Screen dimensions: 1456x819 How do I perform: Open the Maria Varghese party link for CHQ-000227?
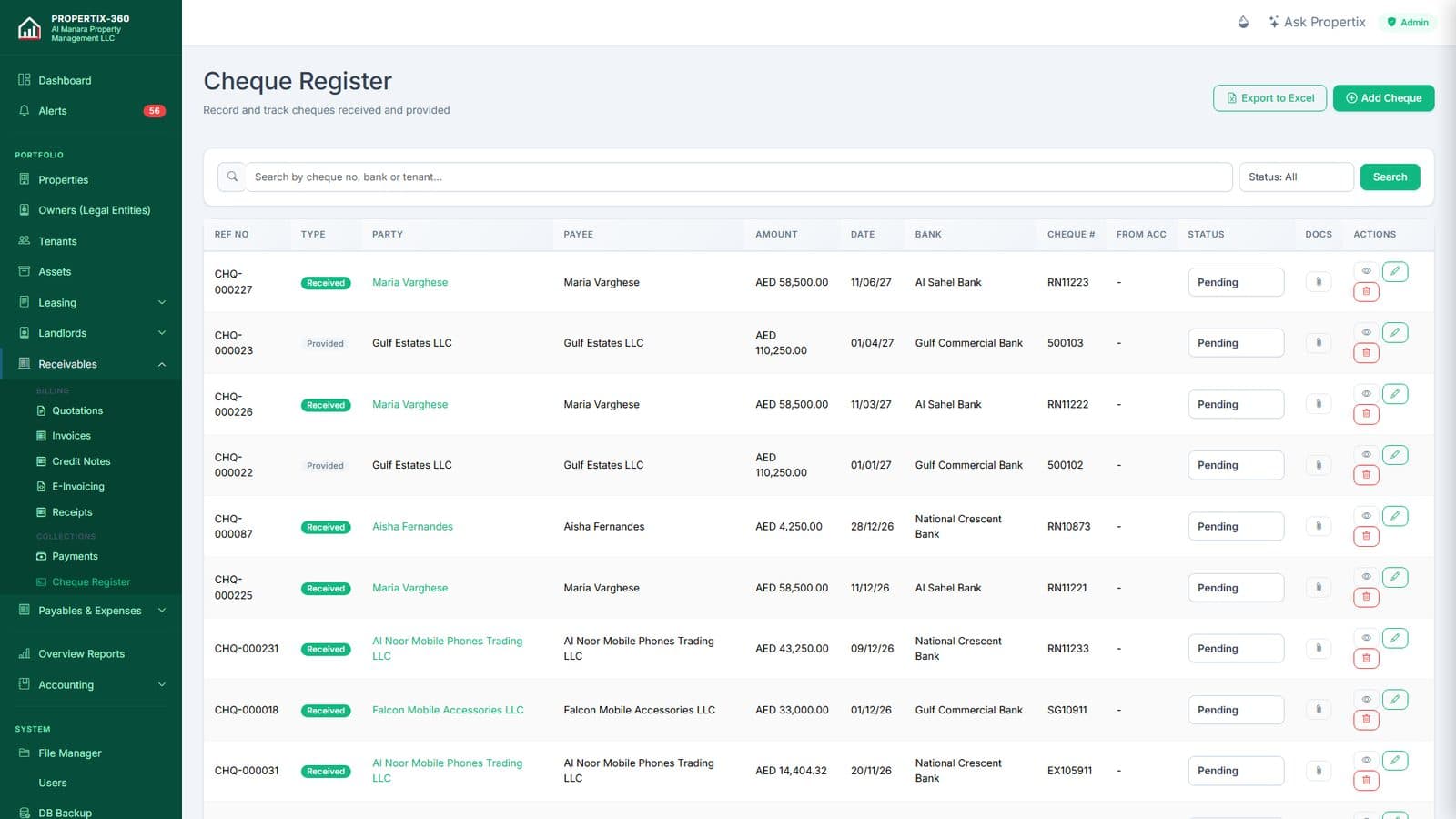tap(409, 282)
